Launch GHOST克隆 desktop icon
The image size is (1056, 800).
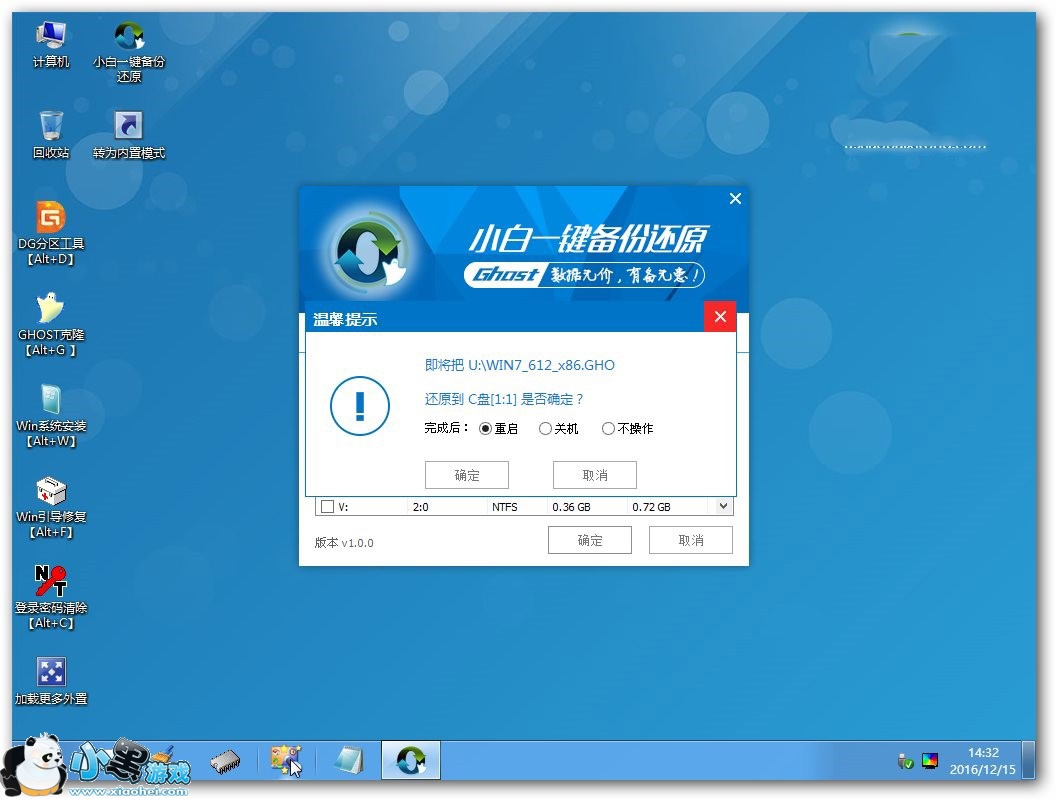(51, 324)
